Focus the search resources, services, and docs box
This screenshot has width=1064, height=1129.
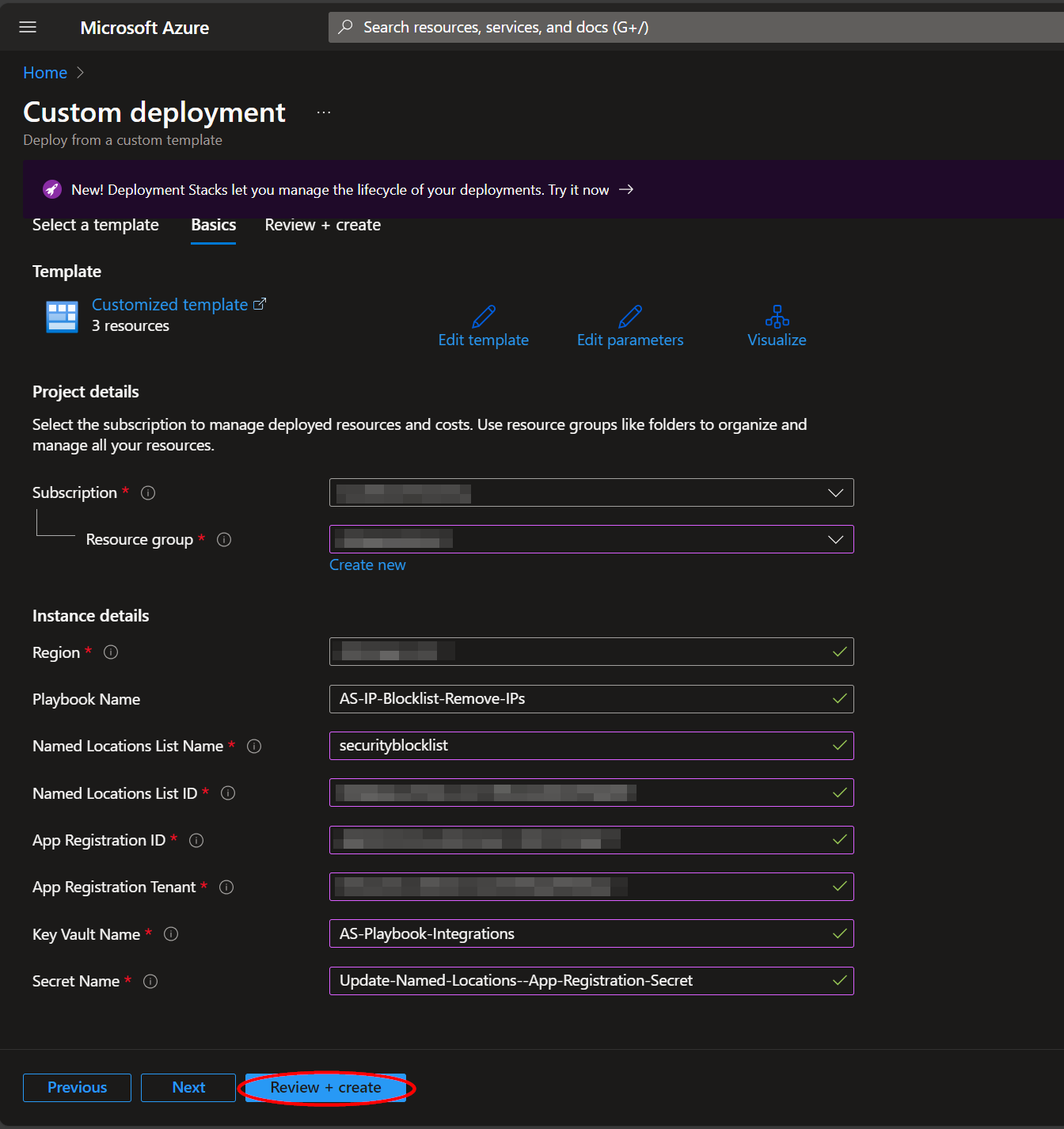(x=697, y=27)
